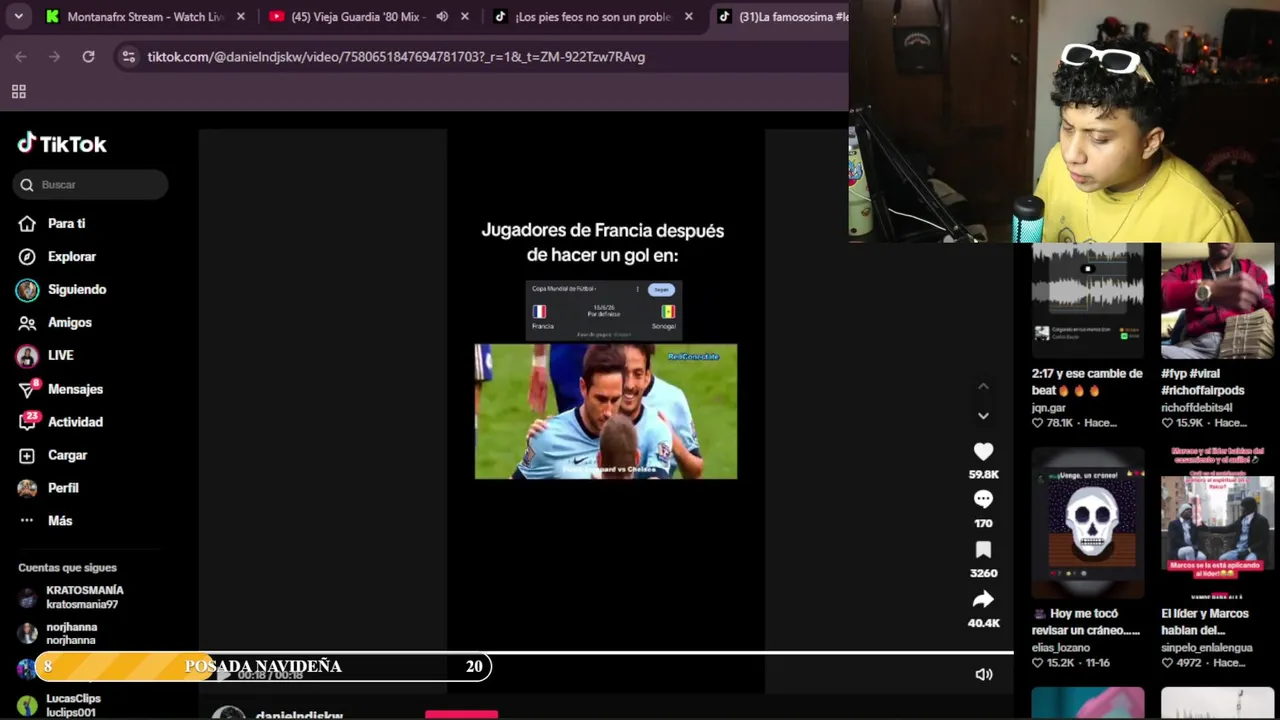The image size is (1280, 720).
Task: Click the POSADA NAVIDEÑA goal bar overlay
Action: (x=263, y=666)
